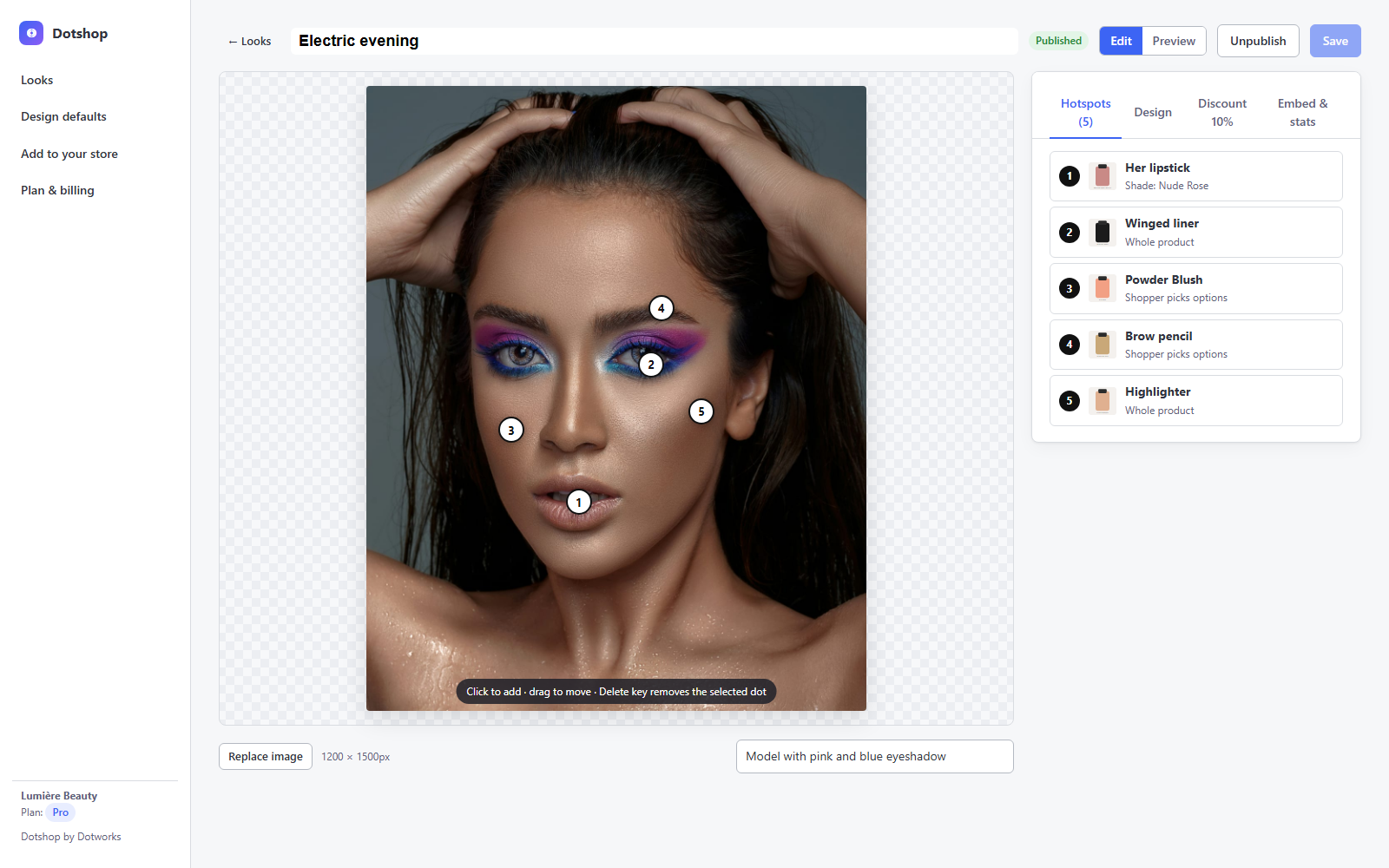Click the Highlighter product thumbnail
Viewport: 1389px width, 868px height.
[x=1103, y=401]
